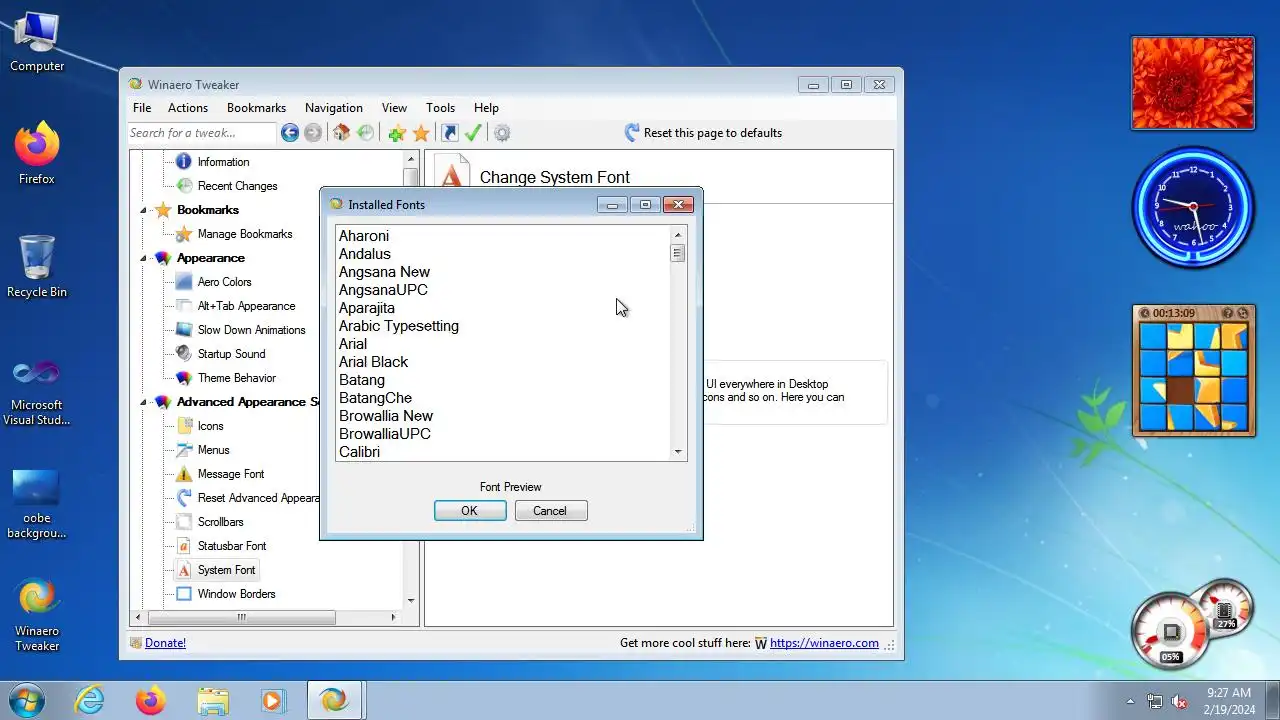Click Cancel in Installed Fonts dialog
Viewport: 1280px width, 720px height.
[x=551, y=511]
